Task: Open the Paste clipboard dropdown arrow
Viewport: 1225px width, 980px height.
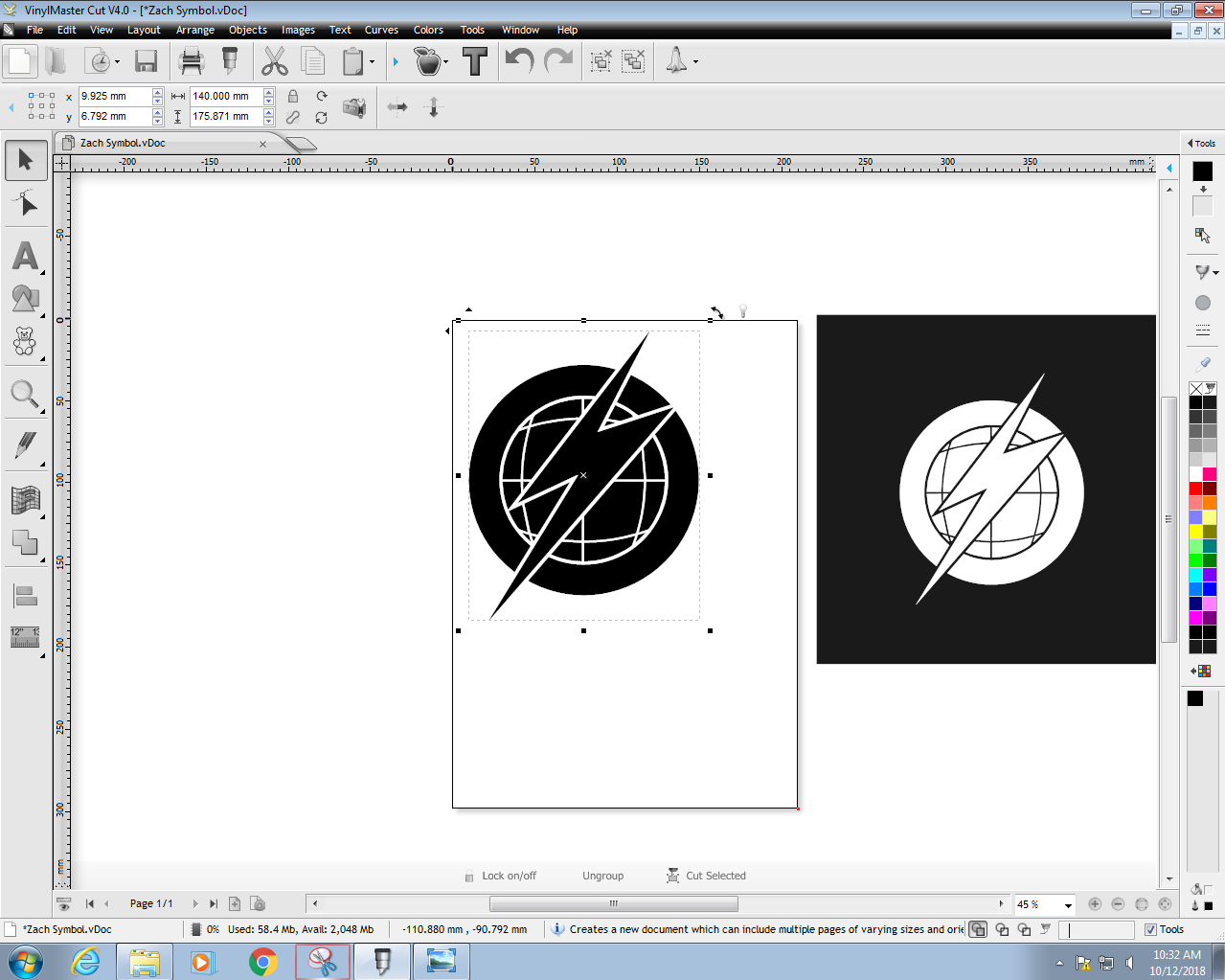Action: coord(374,62)
